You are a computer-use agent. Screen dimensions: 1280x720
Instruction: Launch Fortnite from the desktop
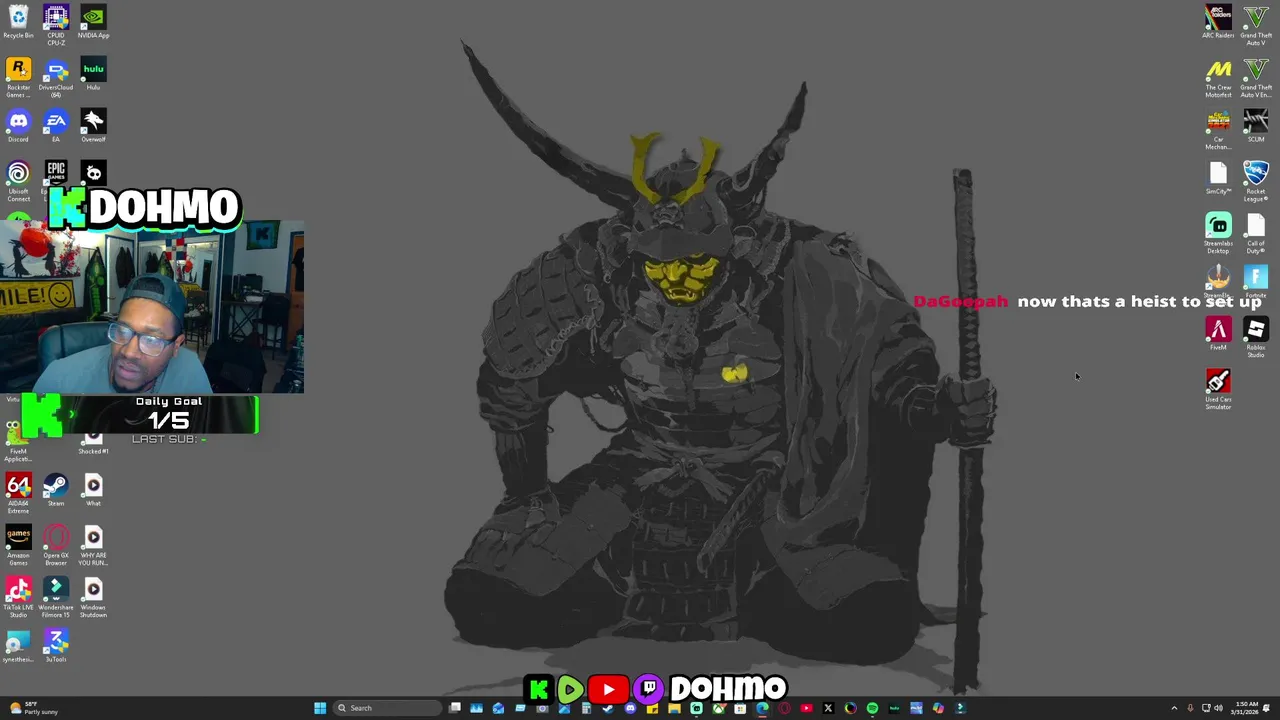click(1256, 282)
